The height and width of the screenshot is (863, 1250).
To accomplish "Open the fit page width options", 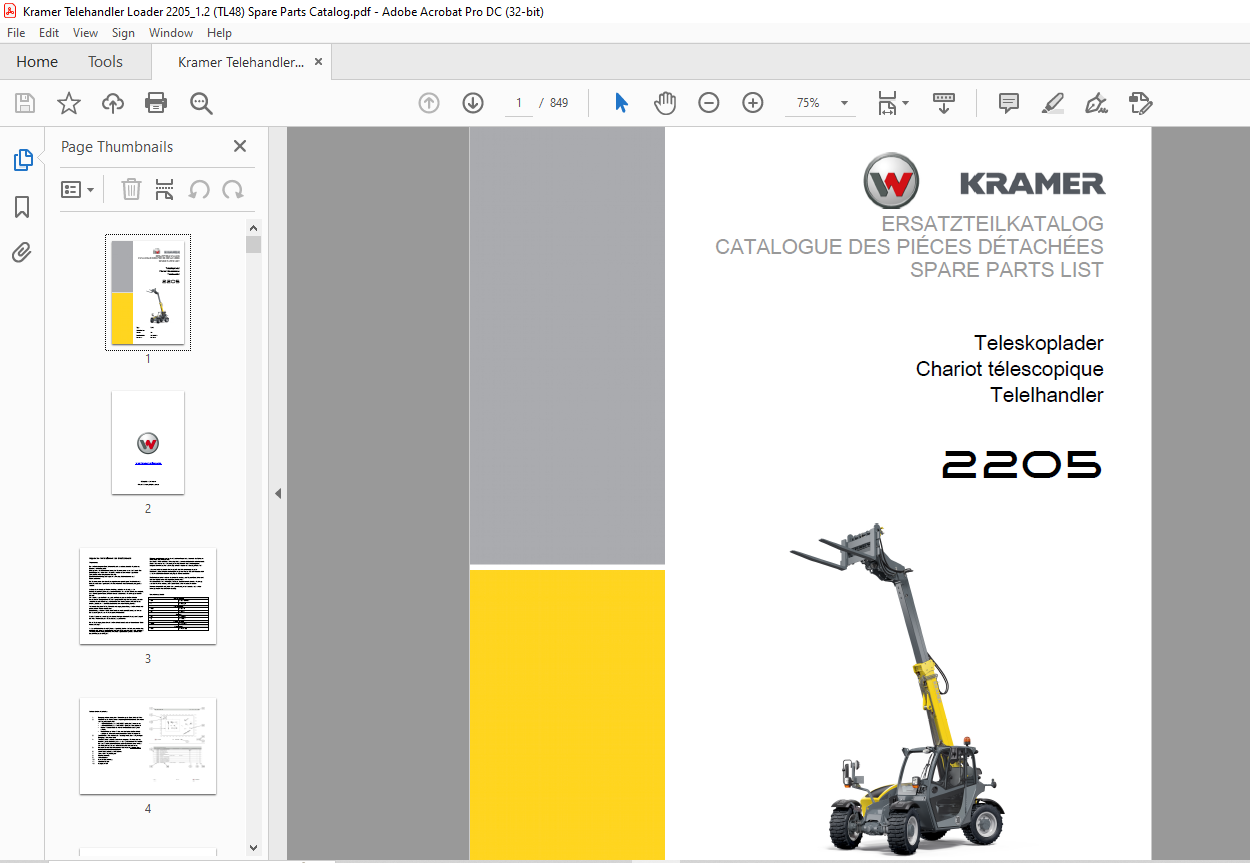I will [x=892, y=103].
